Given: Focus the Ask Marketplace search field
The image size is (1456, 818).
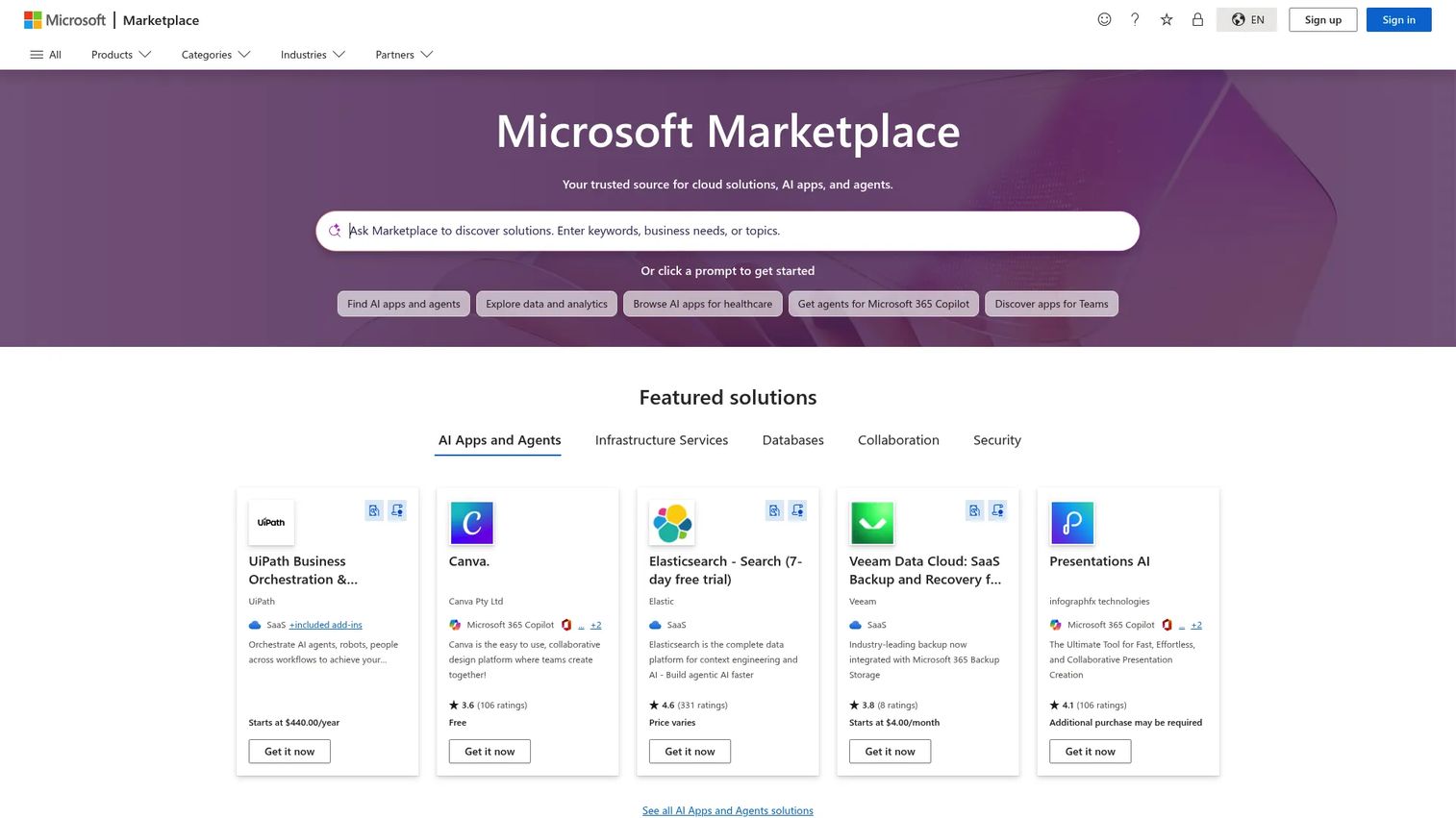Looking at the screenshot, I should 728,231.
